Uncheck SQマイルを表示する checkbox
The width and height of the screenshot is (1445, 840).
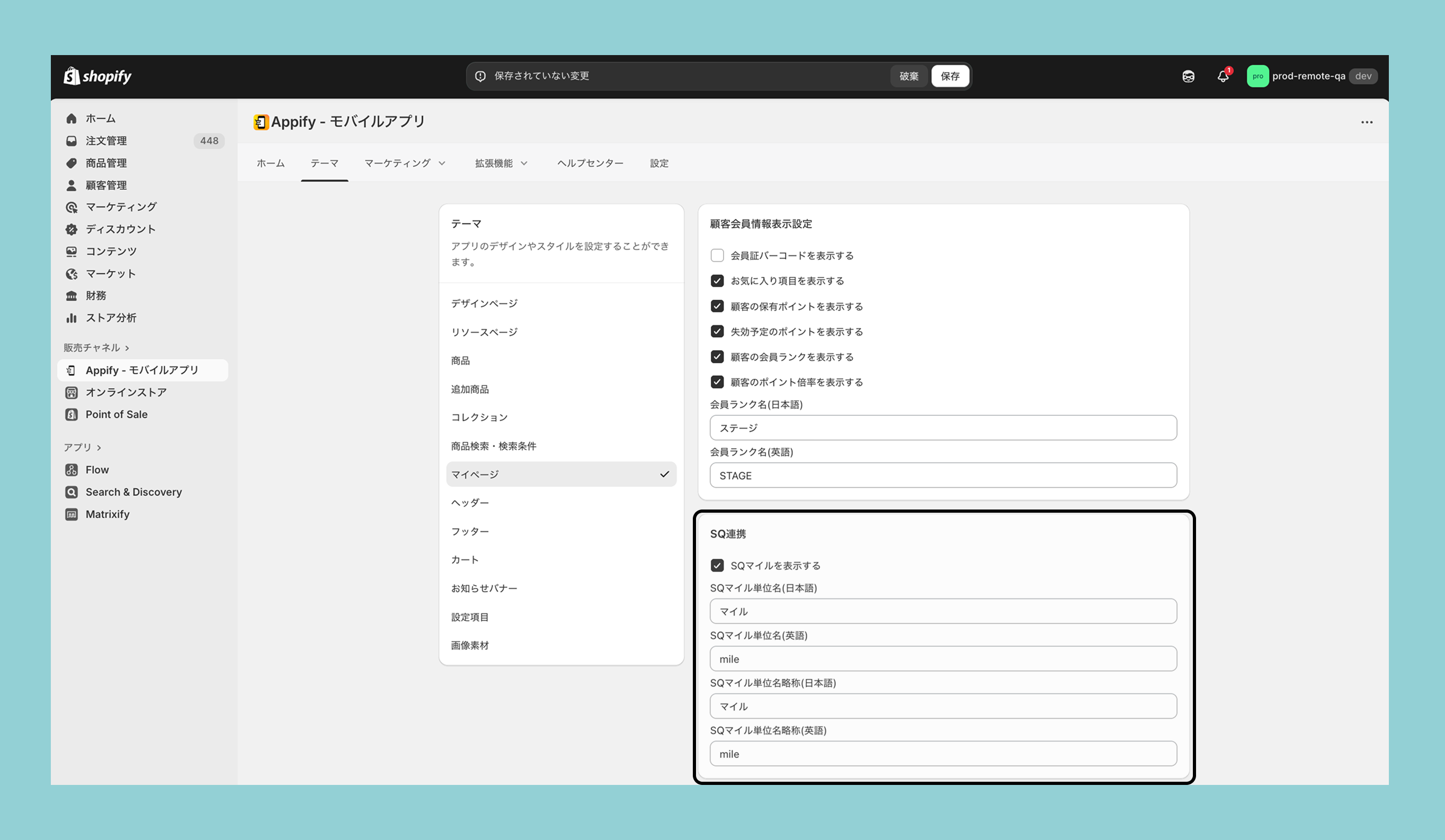[x=717, y=565]
